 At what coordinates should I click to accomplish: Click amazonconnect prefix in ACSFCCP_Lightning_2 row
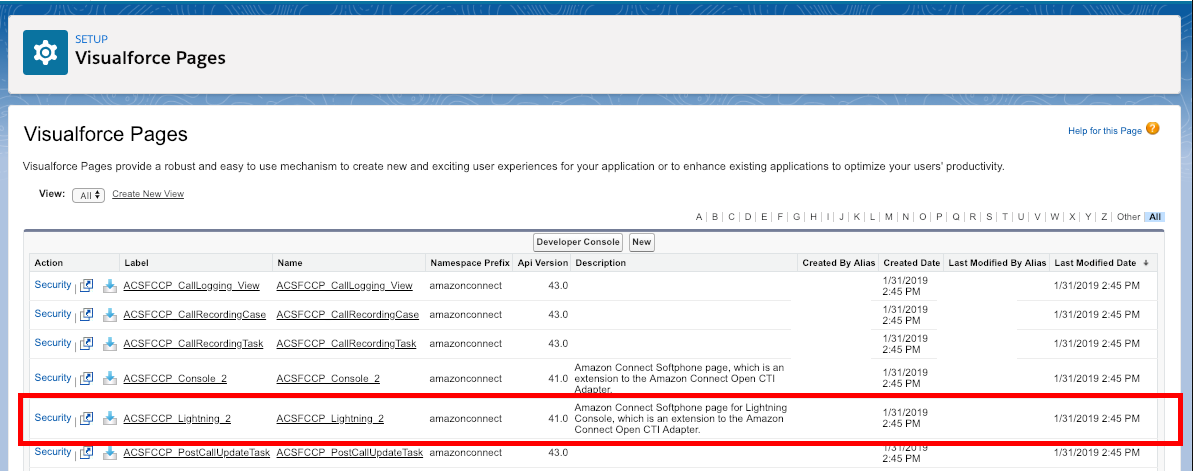tap(466, 418)
